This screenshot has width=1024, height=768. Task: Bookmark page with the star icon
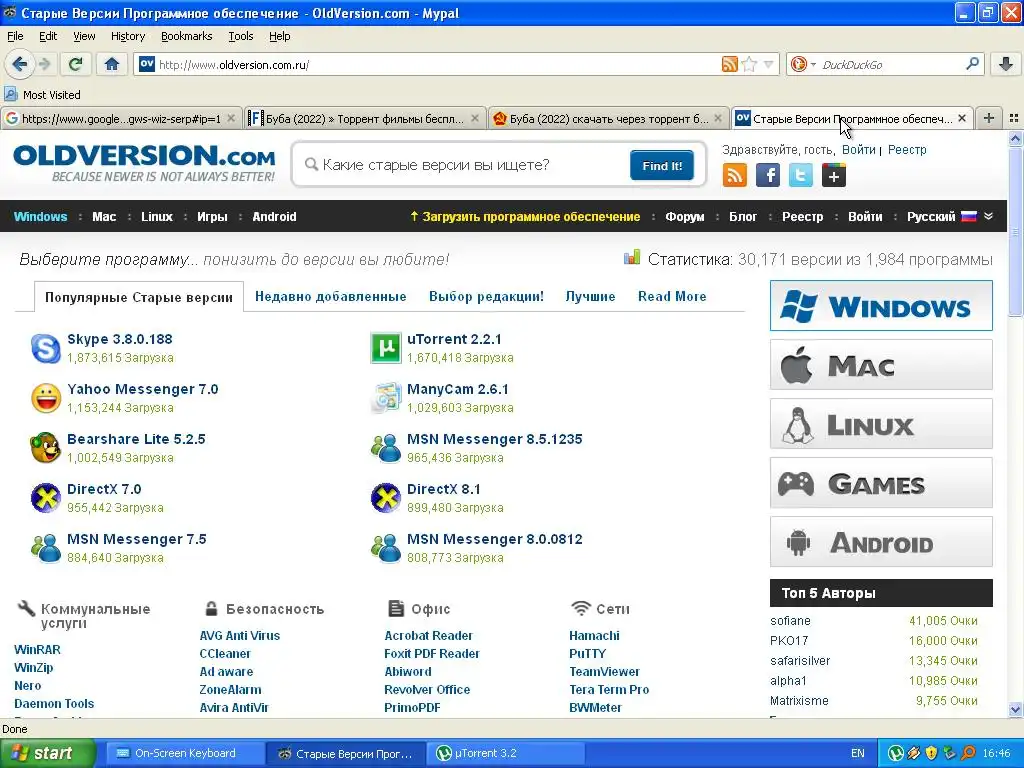pos(749,64)
